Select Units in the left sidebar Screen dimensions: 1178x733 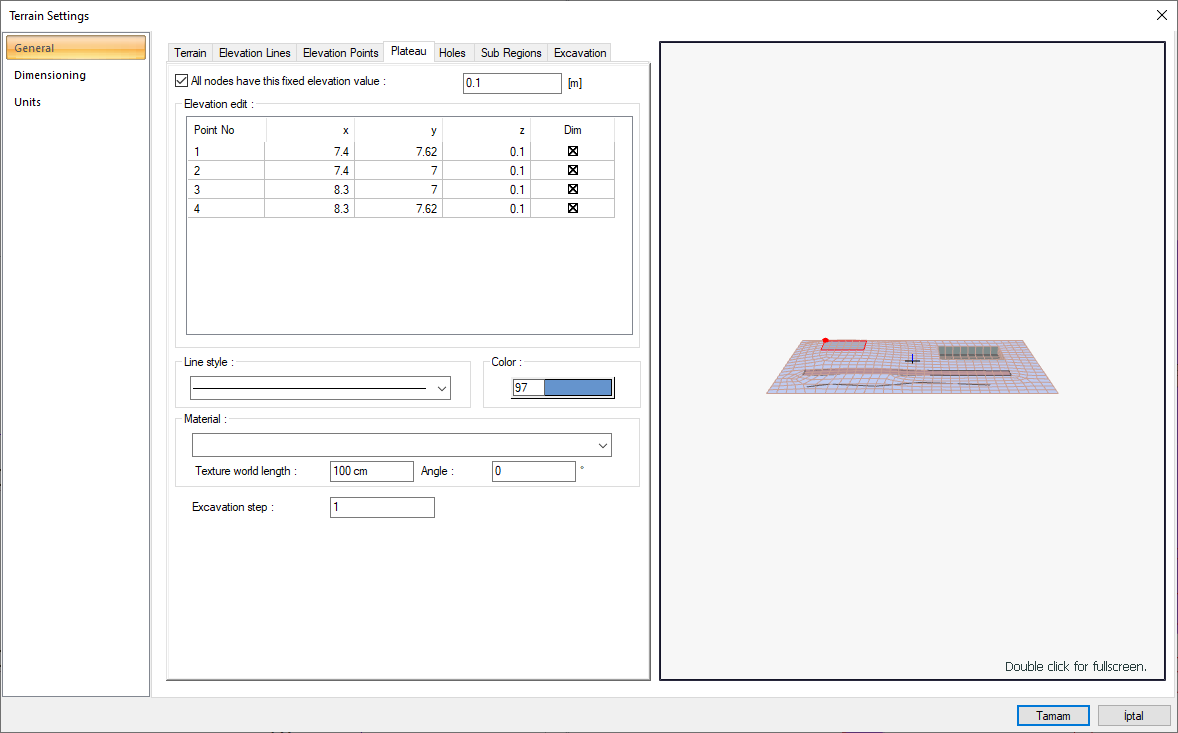[x=28, y=102]
